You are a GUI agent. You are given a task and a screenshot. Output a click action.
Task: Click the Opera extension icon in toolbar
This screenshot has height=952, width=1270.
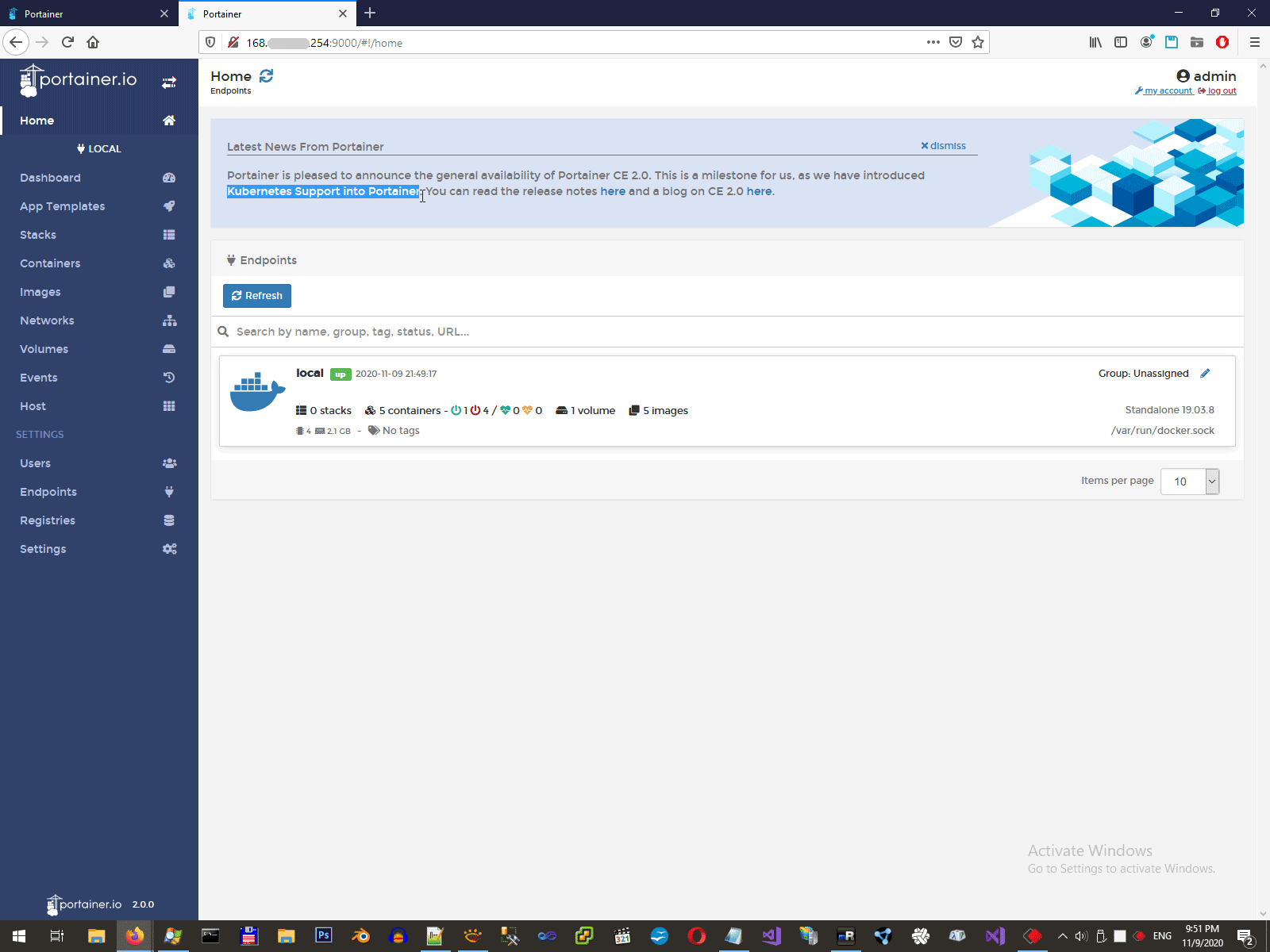[1222, 42]
